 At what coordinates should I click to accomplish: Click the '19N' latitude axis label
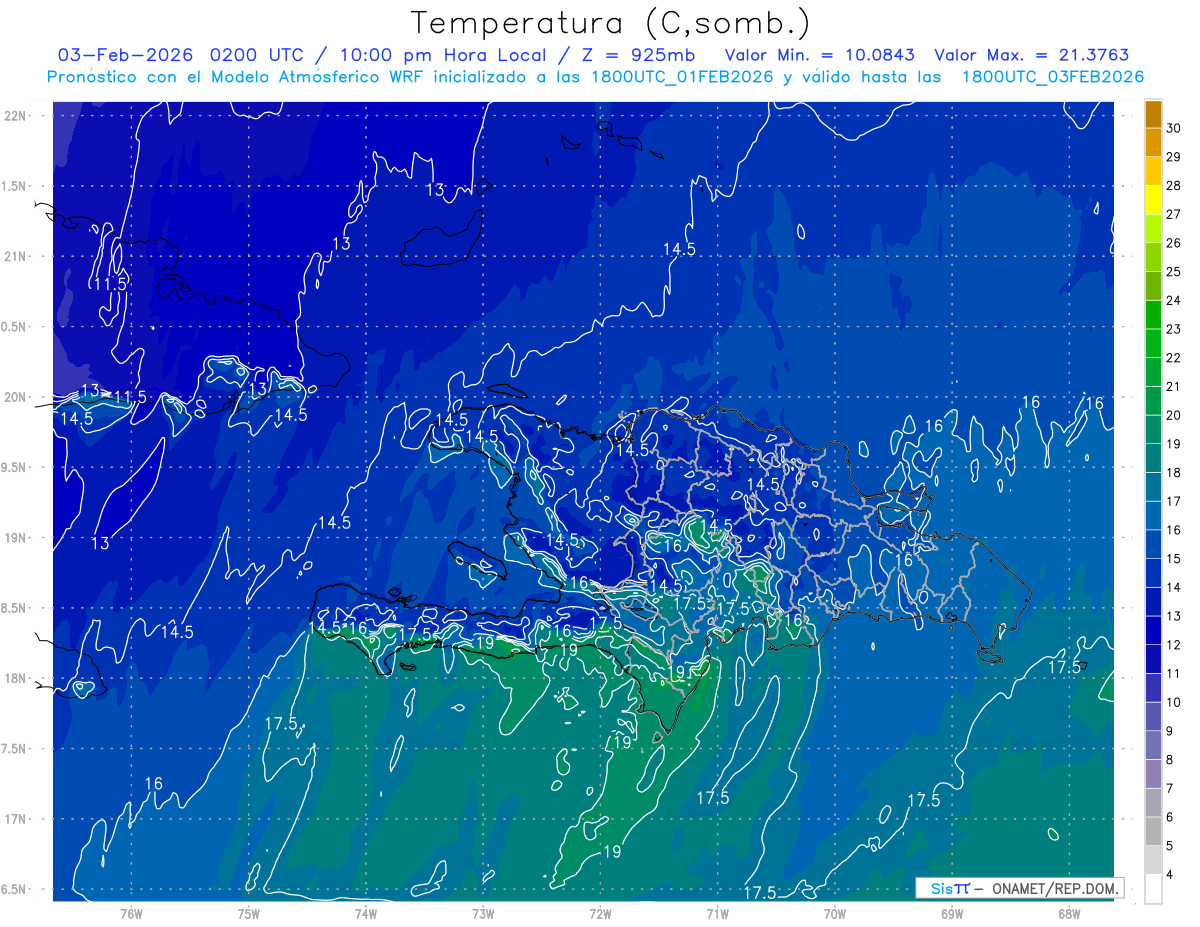(16, 538)
